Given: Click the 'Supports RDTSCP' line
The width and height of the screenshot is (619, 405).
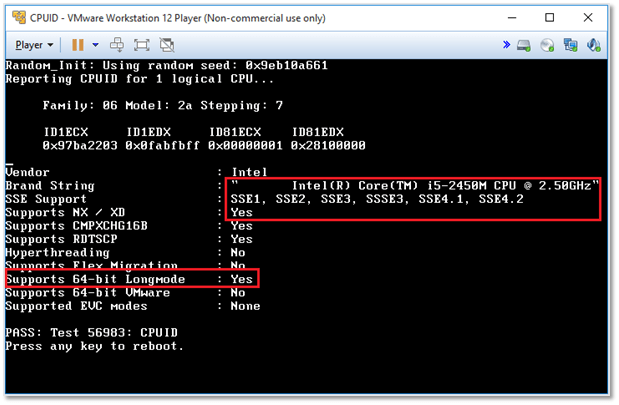Looking at the screenshot, I should [x=129, y=239].
